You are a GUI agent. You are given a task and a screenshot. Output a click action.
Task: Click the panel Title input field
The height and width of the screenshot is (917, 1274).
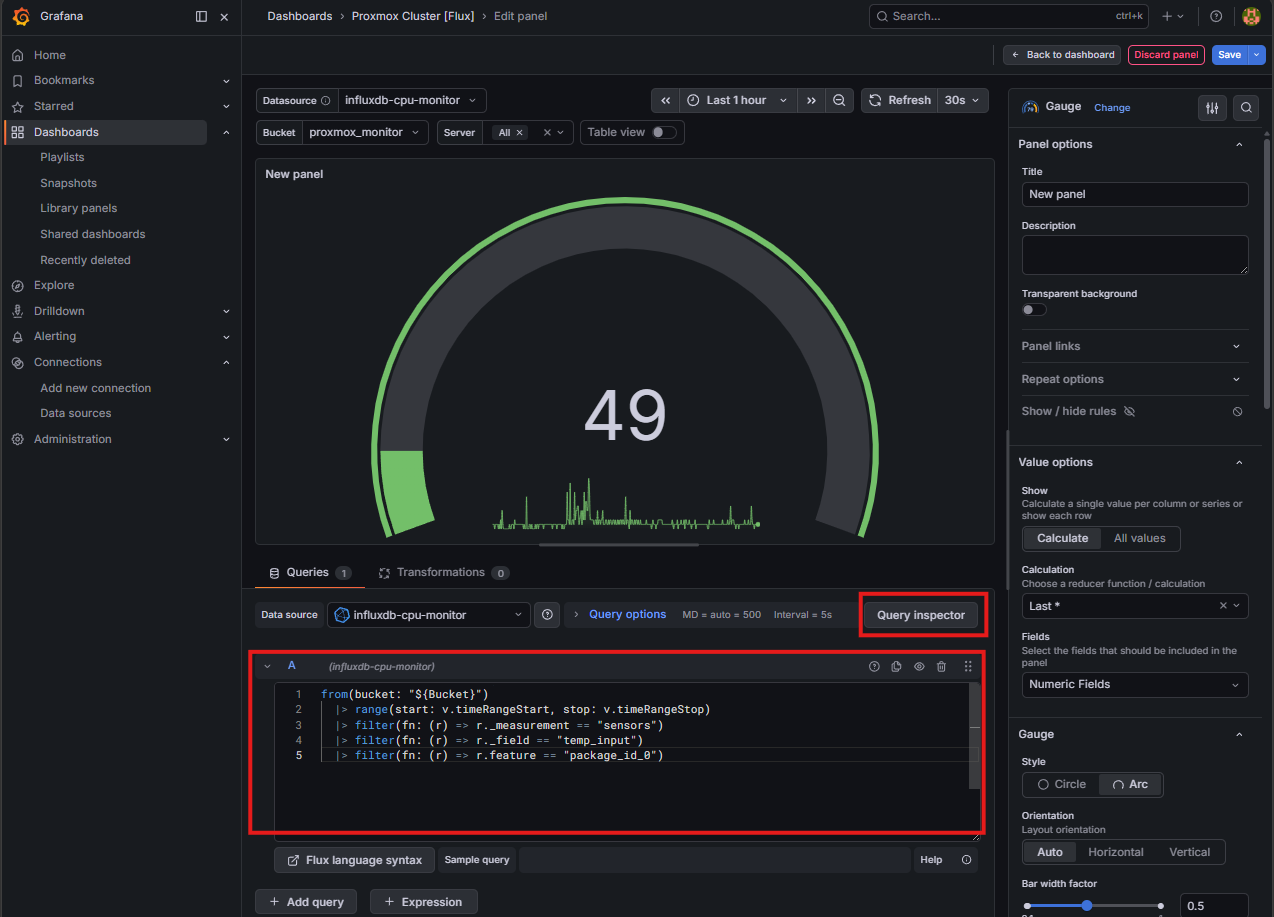[x=1135, y=194]
